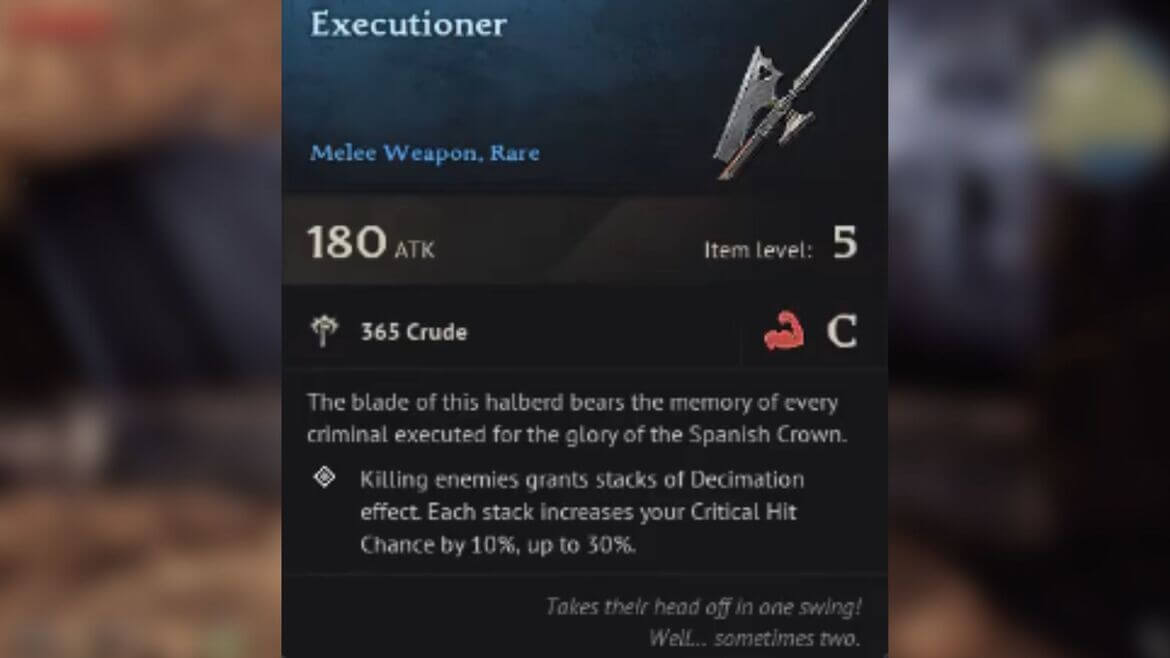Click the red flexed arm strength icon
The image size is (1170, 658).
click(783, 330)
